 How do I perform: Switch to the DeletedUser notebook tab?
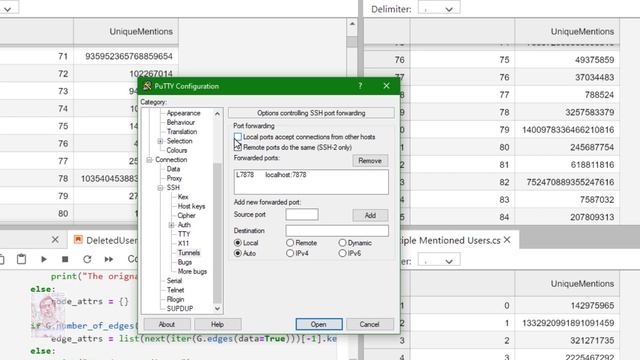105,240
